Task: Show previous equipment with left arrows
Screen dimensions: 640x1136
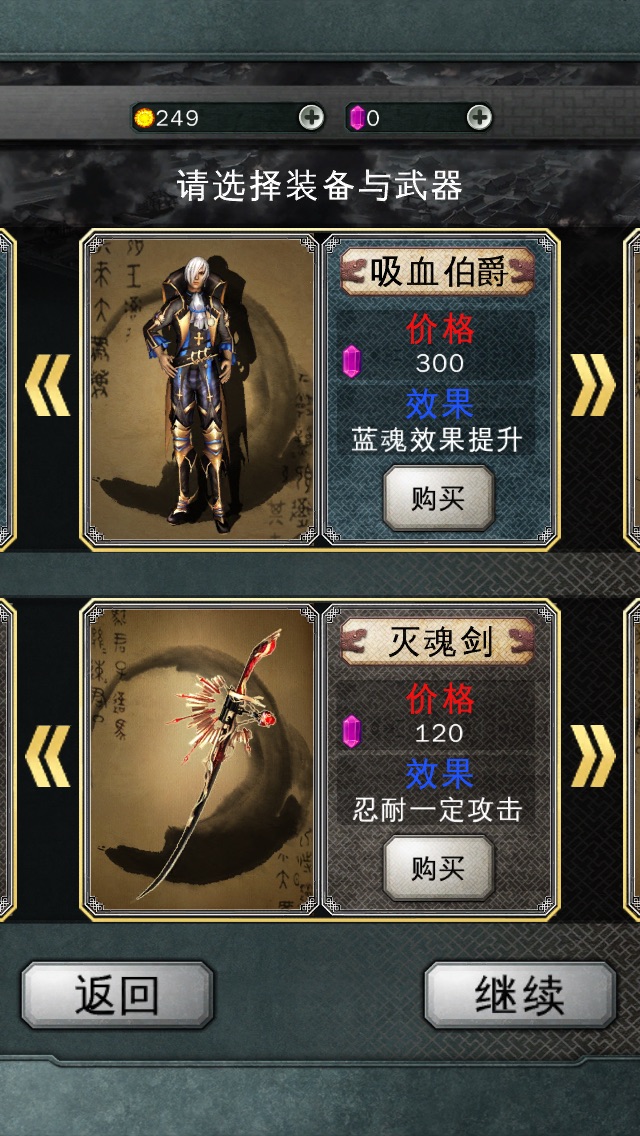Action: point(48,385)
